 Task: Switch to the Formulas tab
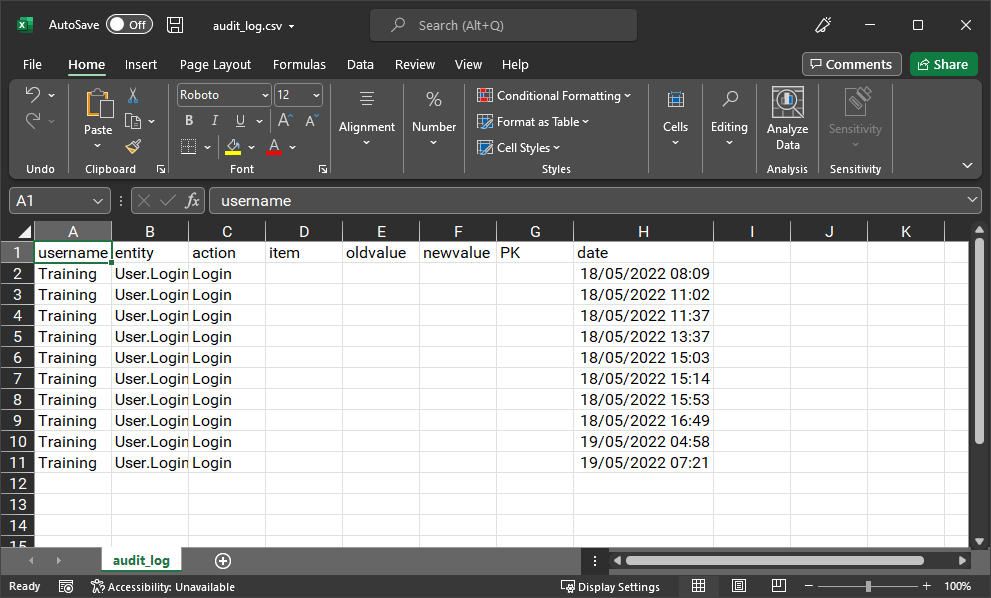coord(299,64)
